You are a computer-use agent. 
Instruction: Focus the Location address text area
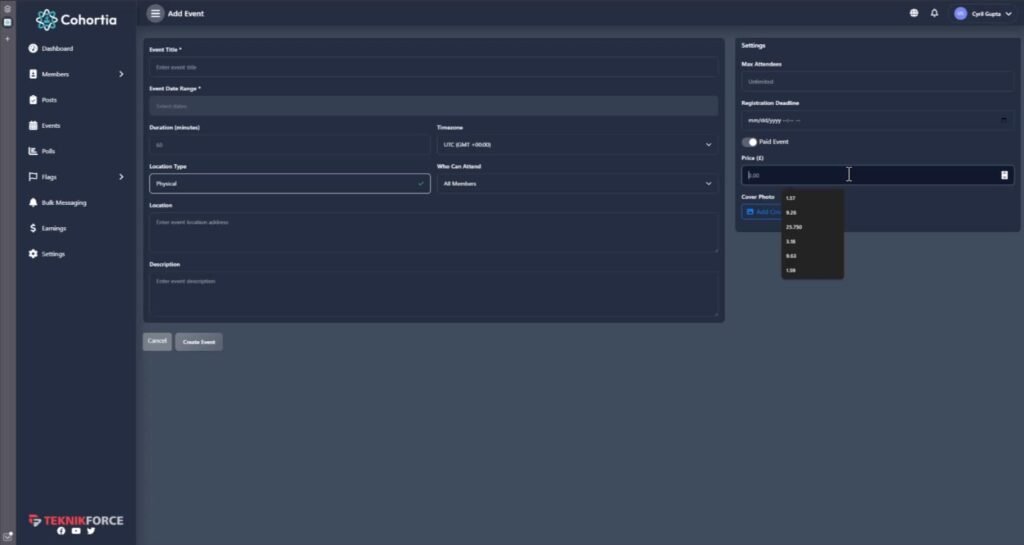[434, 232]
